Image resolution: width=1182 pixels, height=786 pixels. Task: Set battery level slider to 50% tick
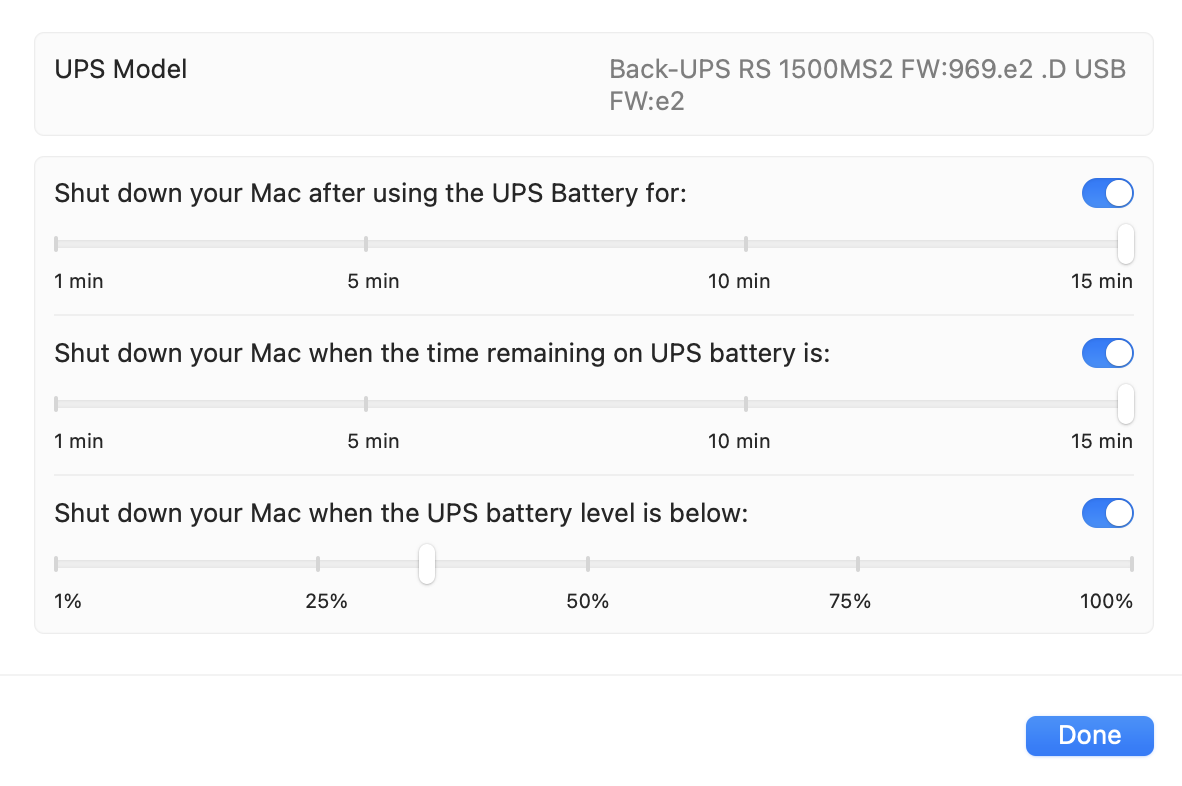588,563
